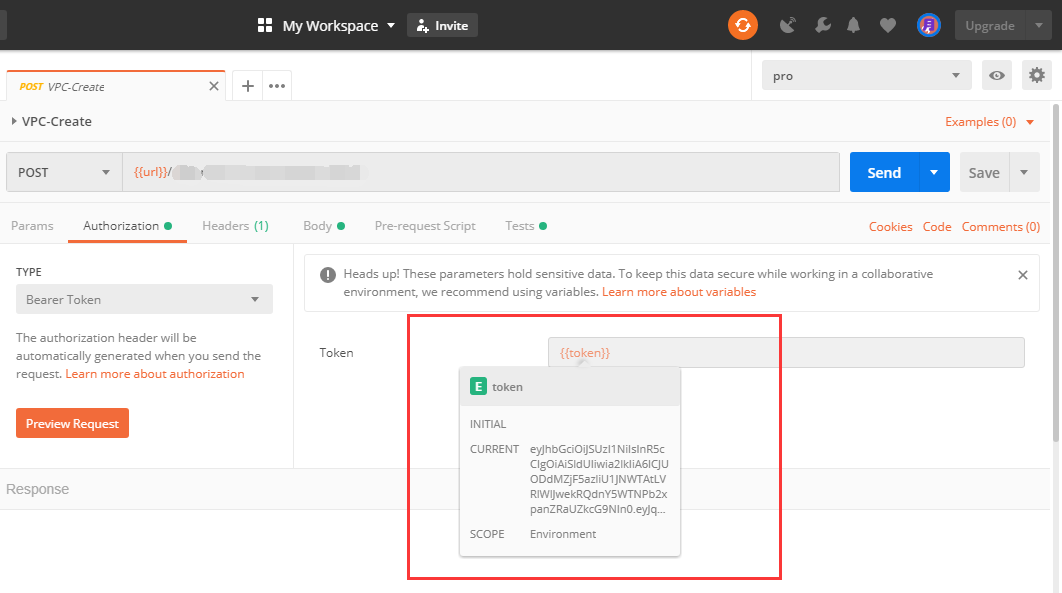Open the Upgrade dropdown arrow

[x=1038, y=26]
